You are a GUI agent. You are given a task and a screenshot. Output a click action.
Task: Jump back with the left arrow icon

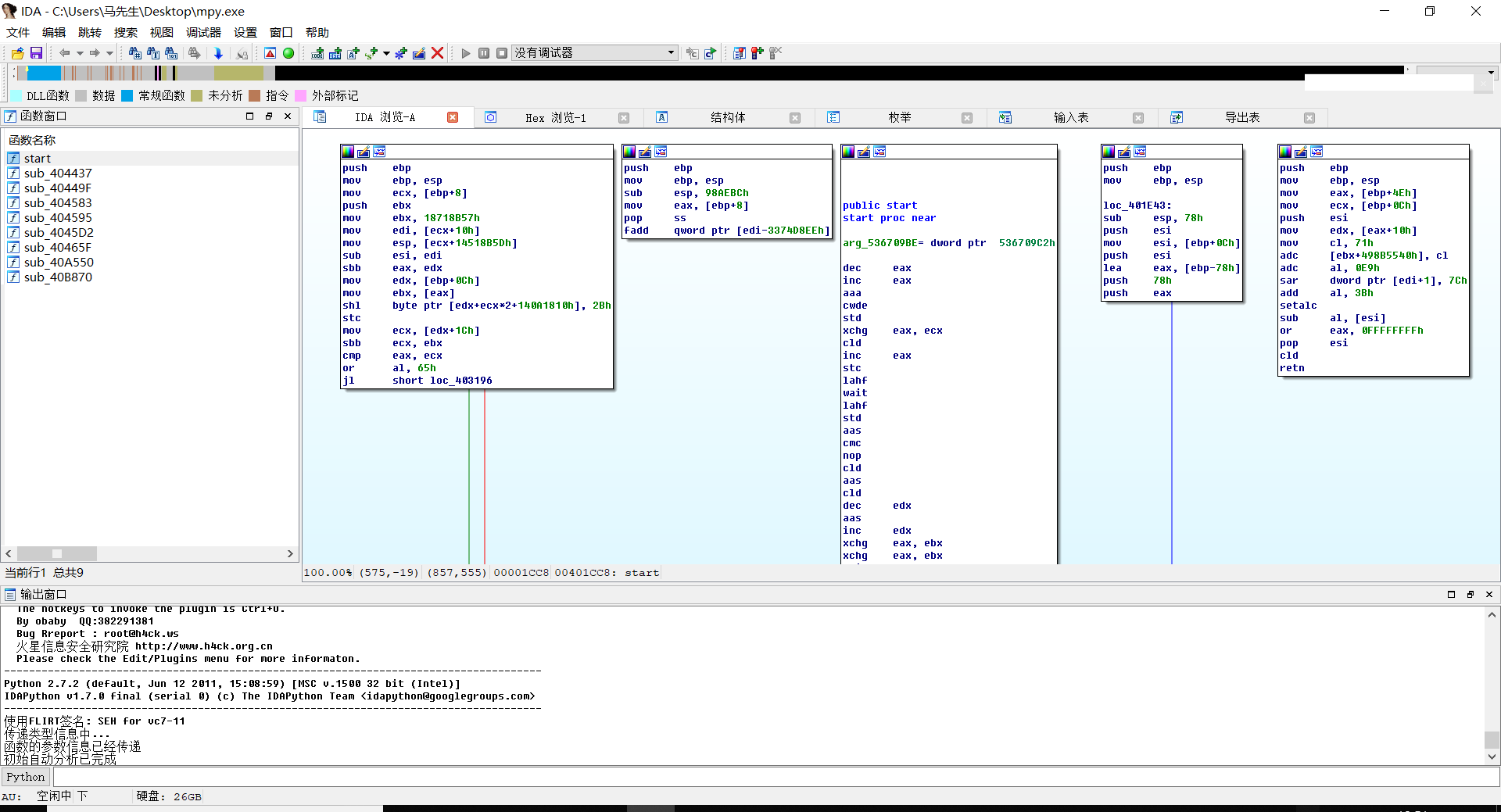(65, 53)
